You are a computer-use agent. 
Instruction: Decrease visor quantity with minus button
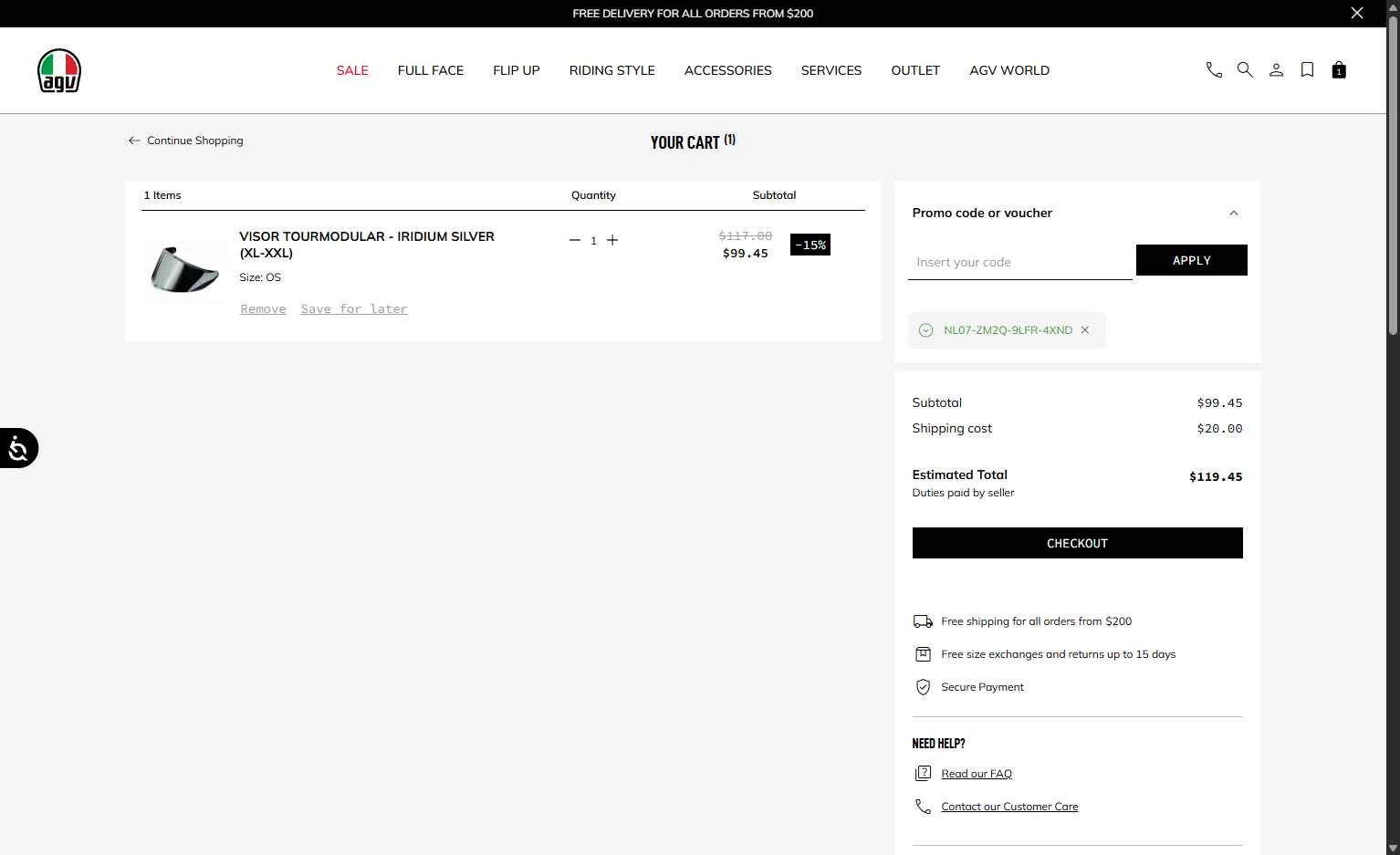(x=575, y=240)
